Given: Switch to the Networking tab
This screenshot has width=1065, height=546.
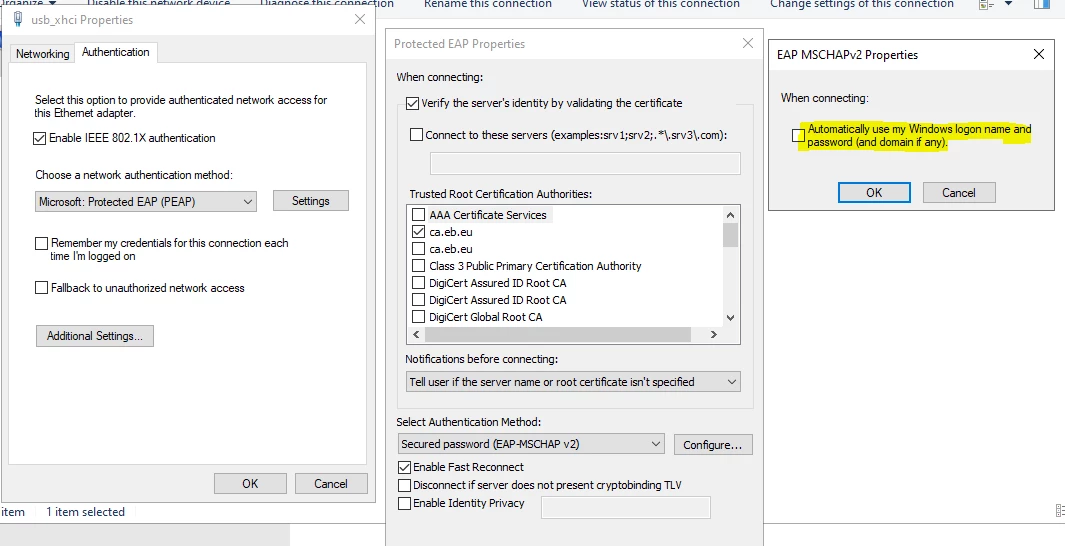Looking at the screenshot, I should pos(43,54).
